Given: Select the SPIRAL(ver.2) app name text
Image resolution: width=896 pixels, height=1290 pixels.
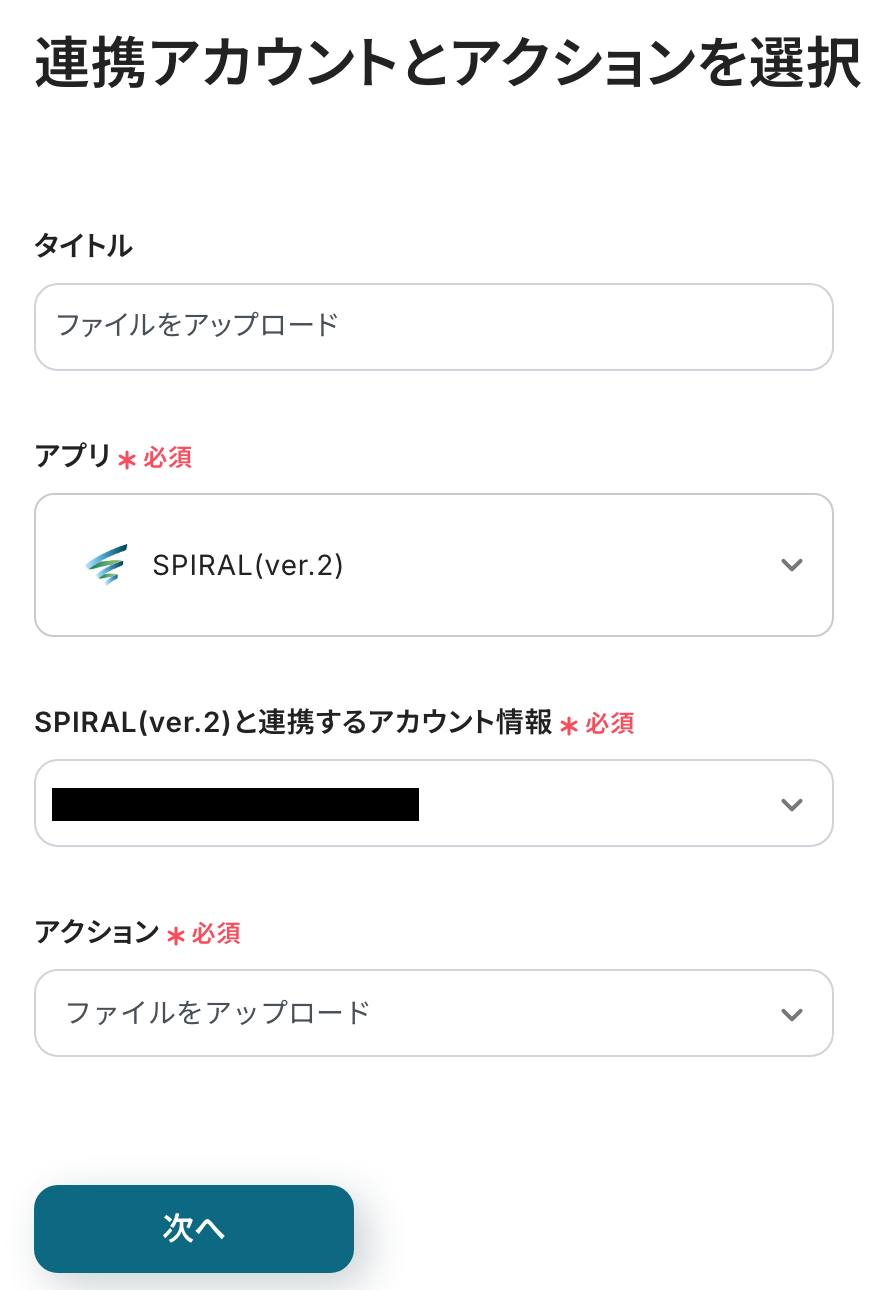Looking at the screenshot, I should [x=247, y=566].
